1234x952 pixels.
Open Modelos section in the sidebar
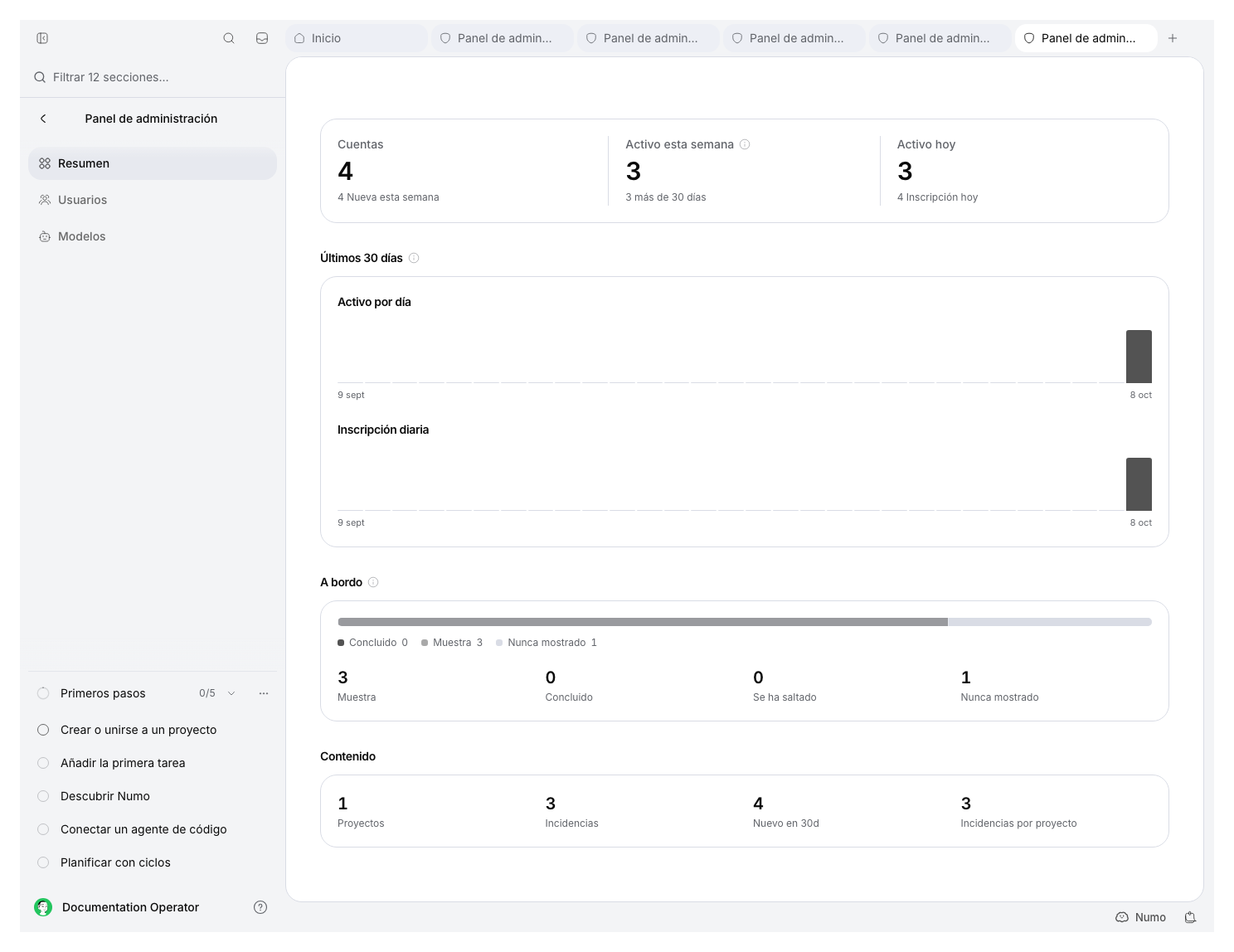153,236
